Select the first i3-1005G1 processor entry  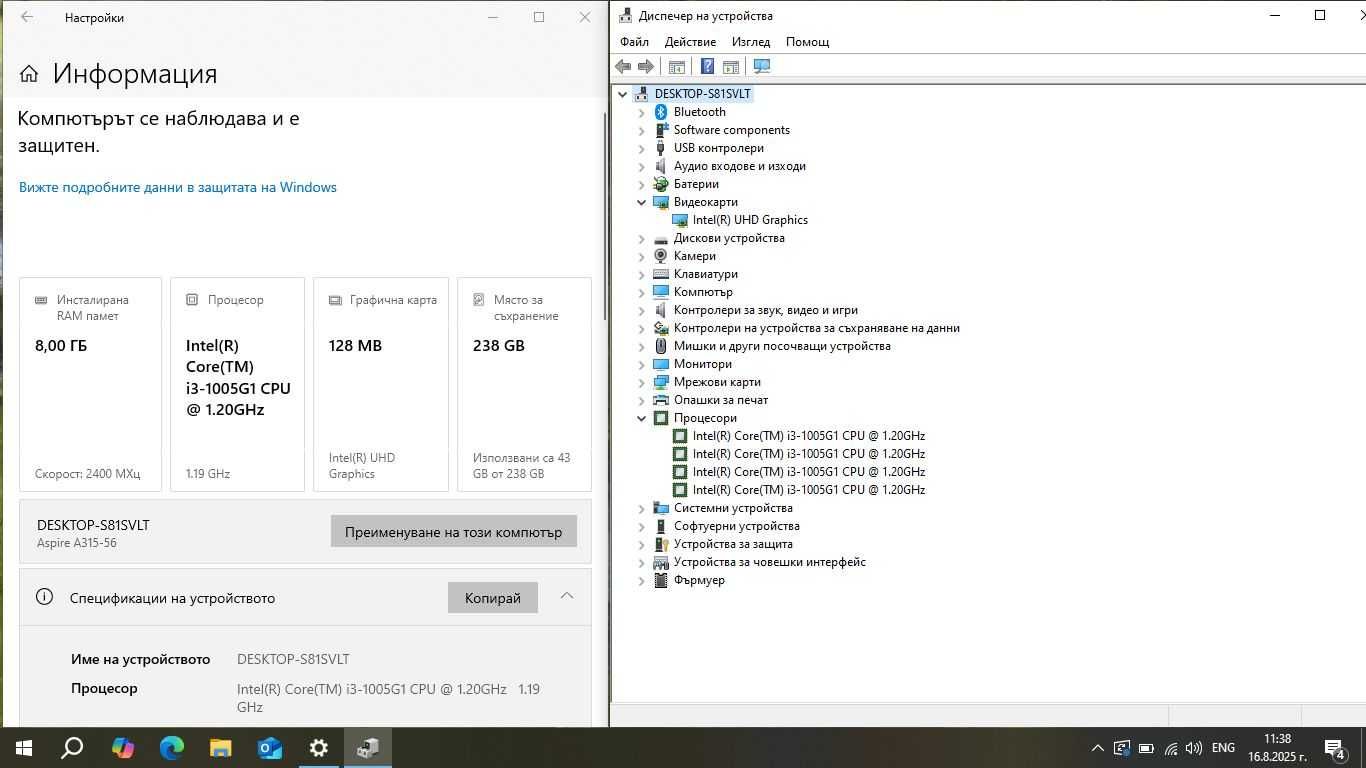(x=808, y=436)
